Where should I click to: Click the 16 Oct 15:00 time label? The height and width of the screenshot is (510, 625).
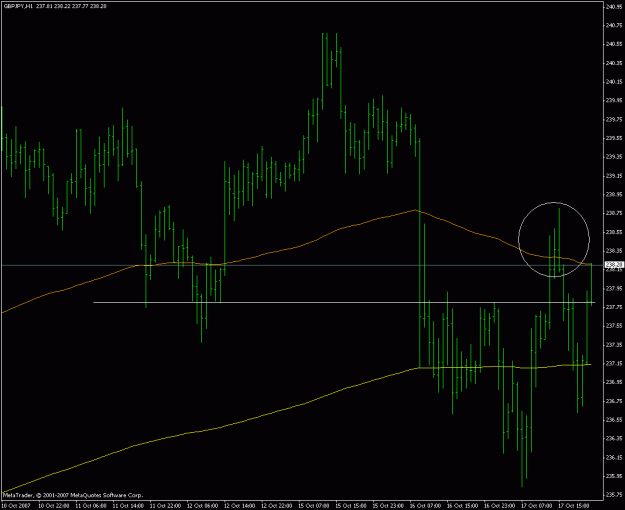462,506
